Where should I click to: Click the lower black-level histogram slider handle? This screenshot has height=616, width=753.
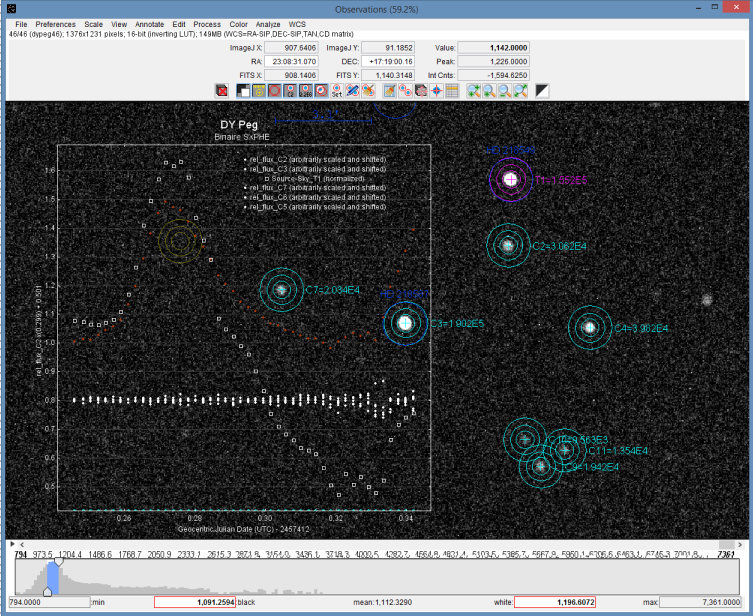click(x=48, y=592)
